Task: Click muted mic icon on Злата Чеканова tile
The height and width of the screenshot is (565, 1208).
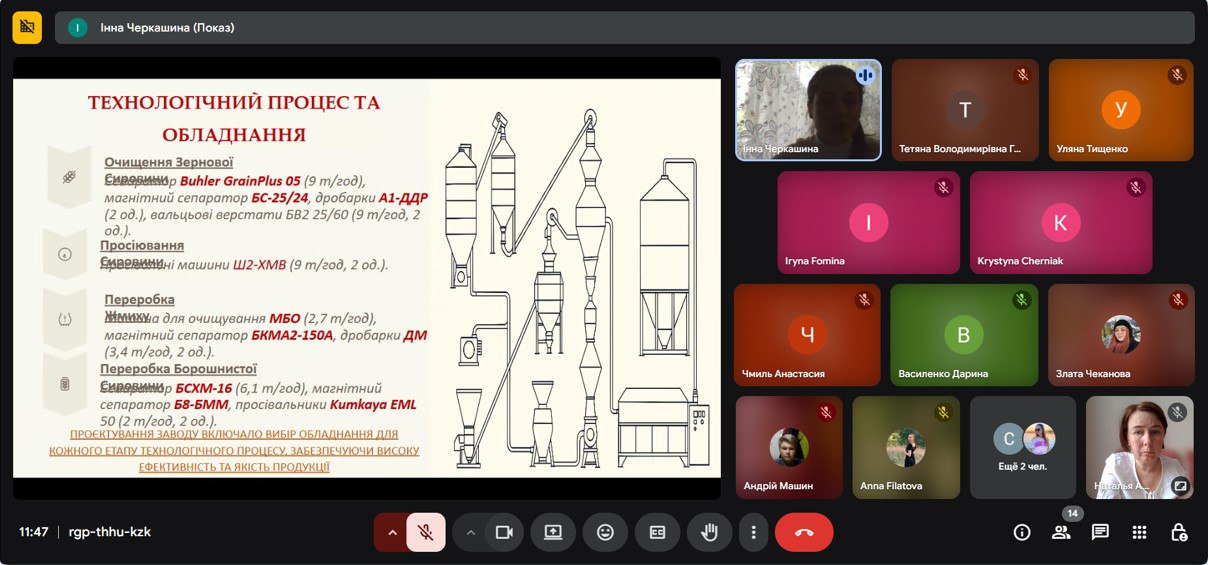Action: pos(1178,300)
